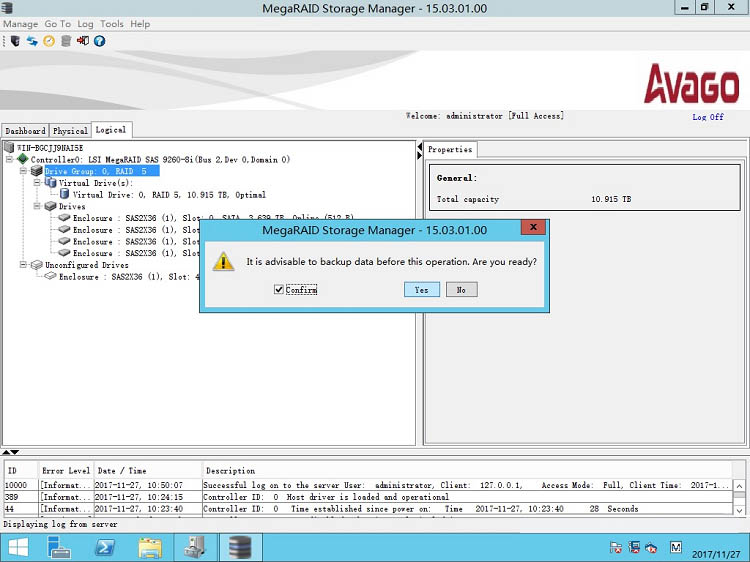Switch to the Physical tab
This screenshot has width=750, height=562.
70,131
